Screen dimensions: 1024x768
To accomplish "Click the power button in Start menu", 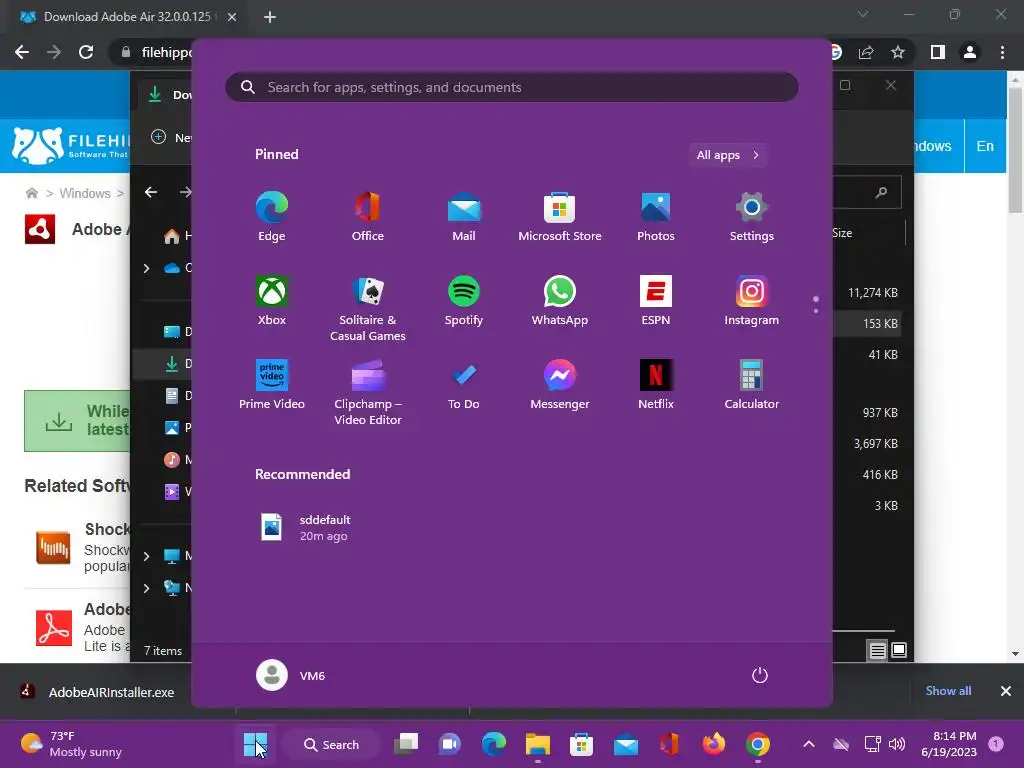I will click(x=760, y=675).
